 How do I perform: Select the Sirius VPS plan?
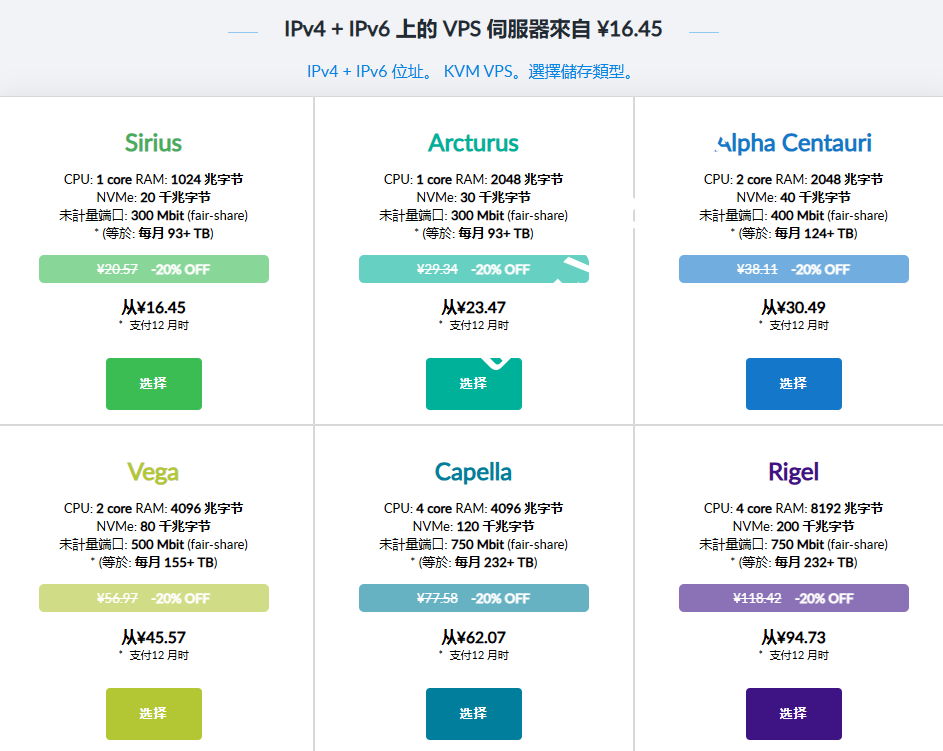point(153,383)
